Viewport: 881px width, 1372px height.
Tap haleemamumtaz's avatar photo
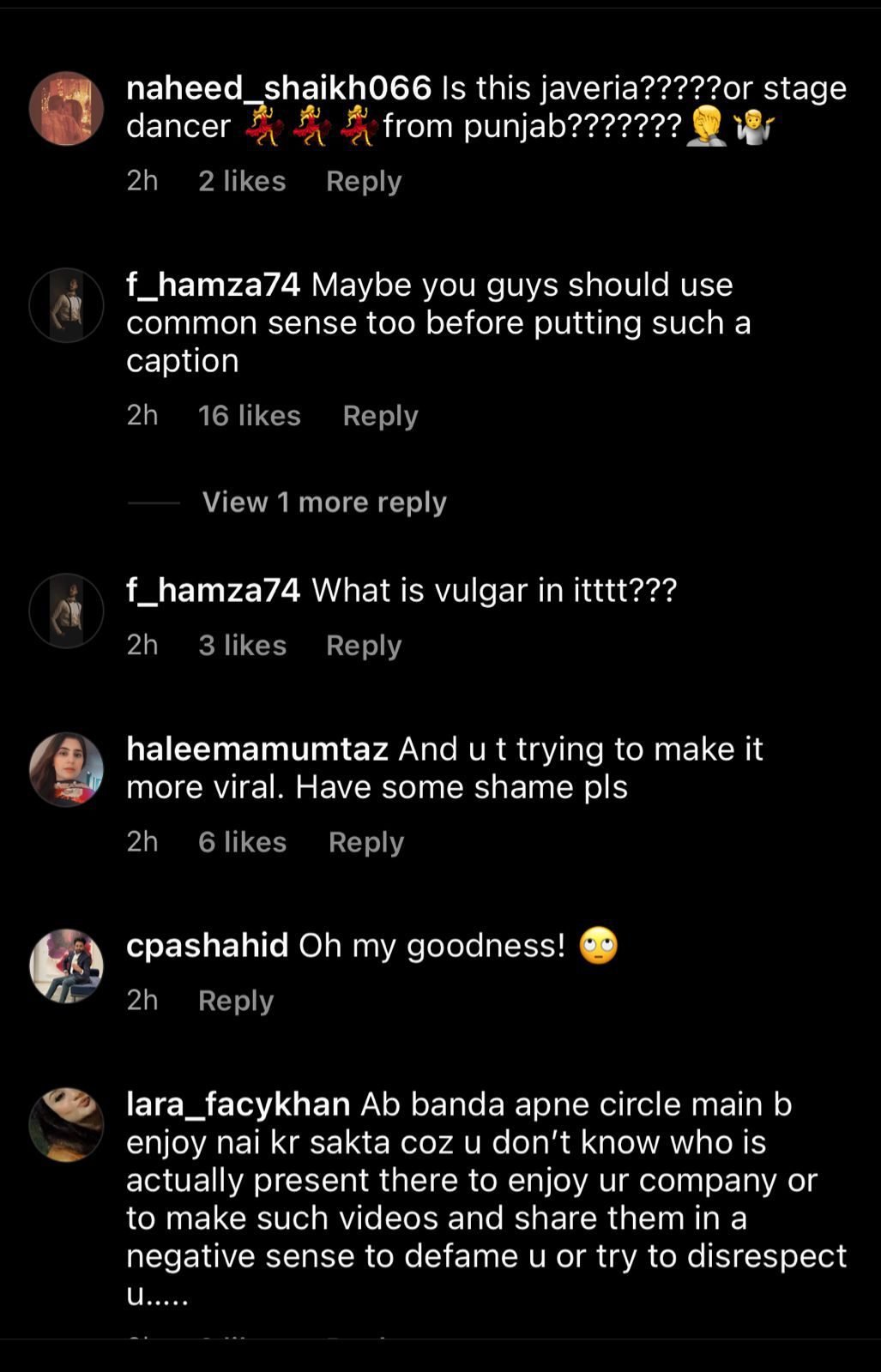point(67,769)
